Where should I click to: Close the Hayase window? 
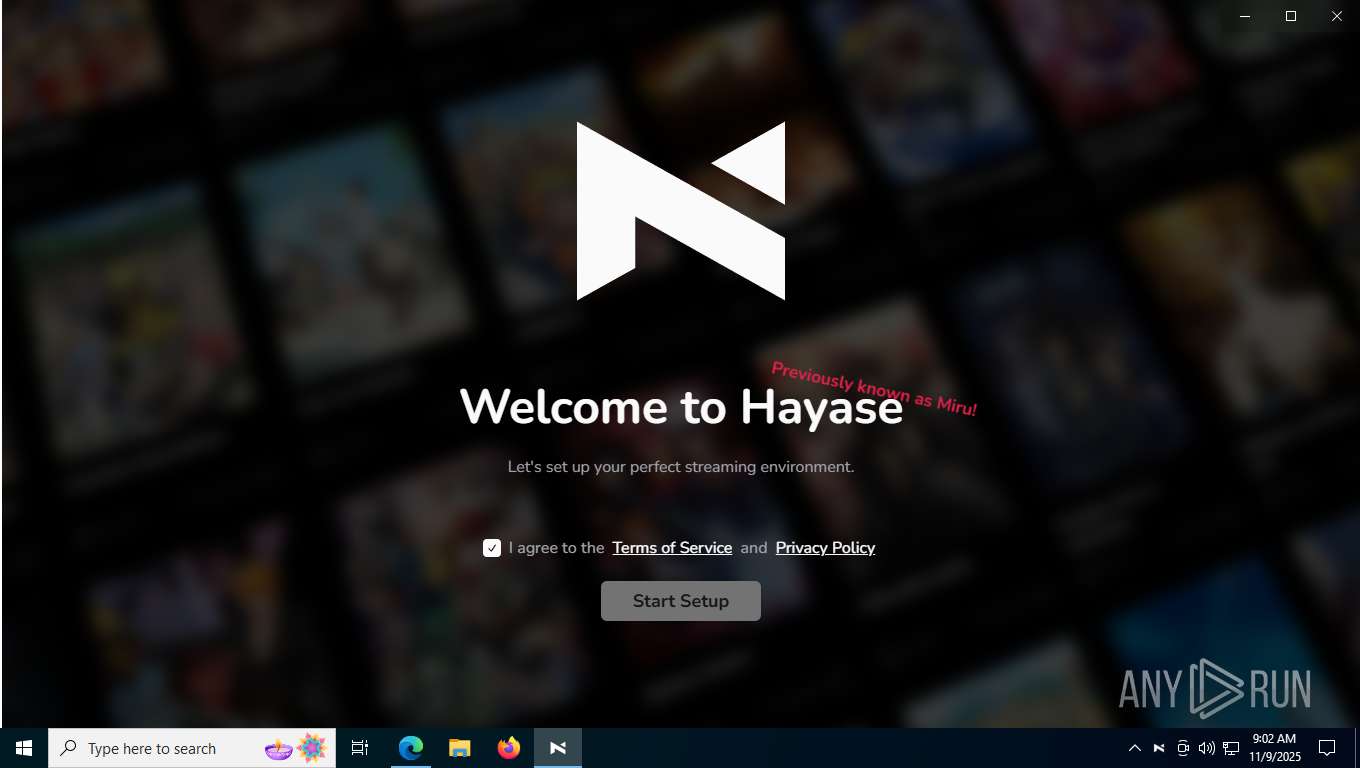(1337, 16)
